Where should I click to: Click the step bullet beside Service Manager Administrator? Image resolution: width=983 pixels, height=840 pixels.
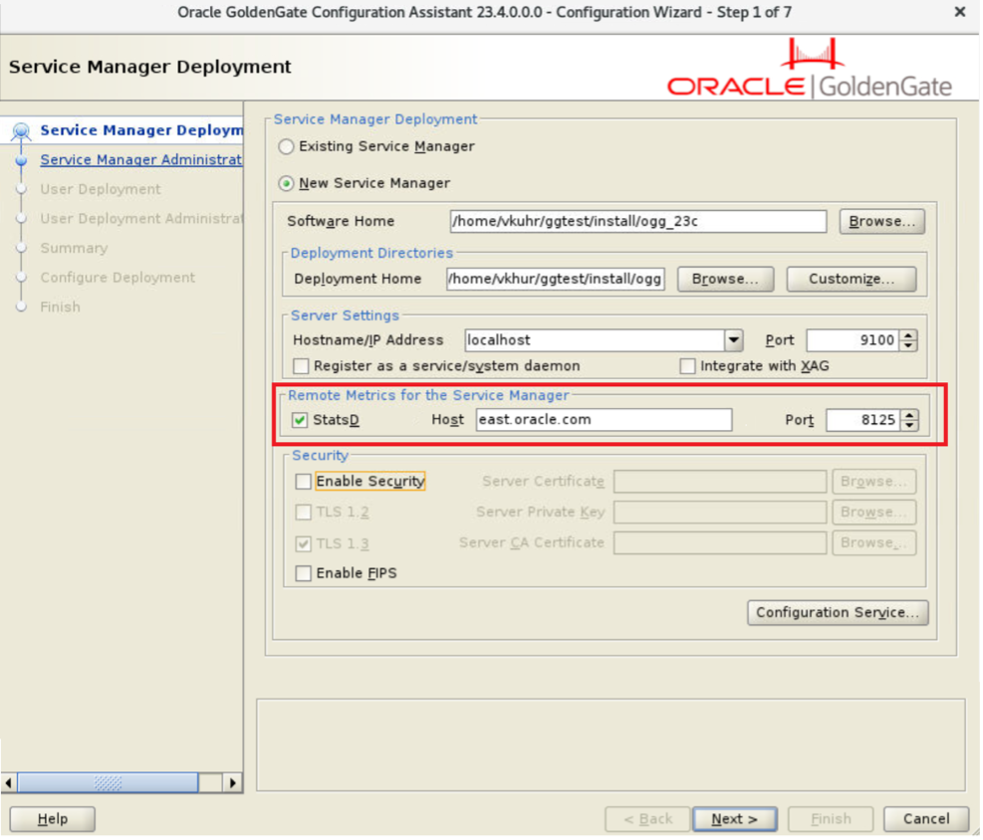(21, 160)
